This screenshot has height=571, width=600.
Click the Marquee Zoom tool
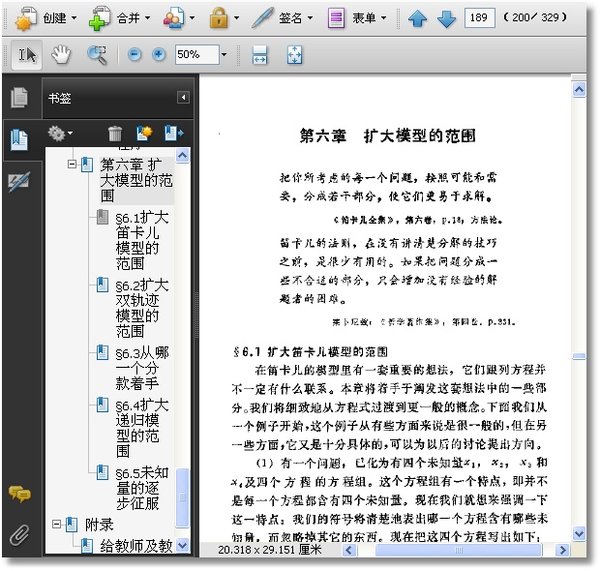tap(97, 54)
